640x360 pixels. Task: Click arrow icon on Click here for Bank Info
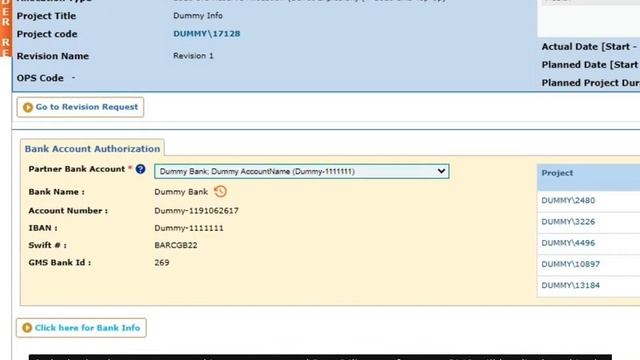pyautogui.click(x=27, y=328)
